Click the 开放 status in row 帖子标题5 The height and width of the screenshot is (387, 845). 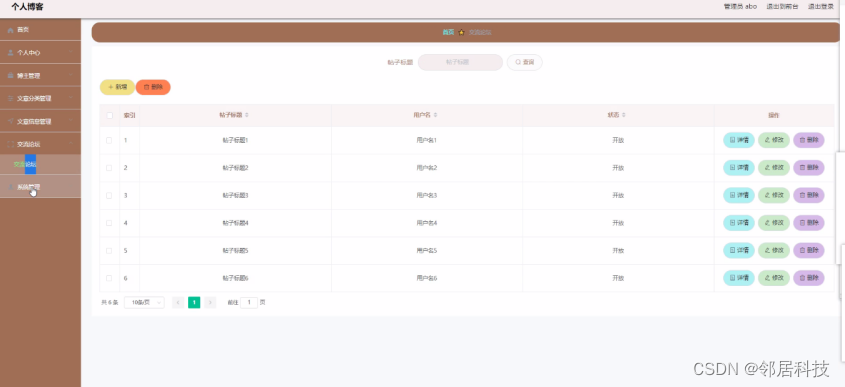point(618,251)
